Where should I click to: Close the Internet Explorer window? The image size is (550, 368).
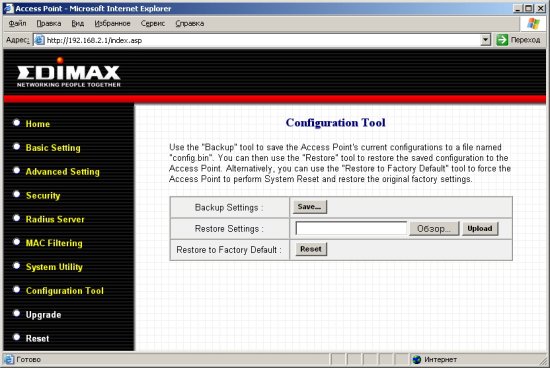[541, 8]
